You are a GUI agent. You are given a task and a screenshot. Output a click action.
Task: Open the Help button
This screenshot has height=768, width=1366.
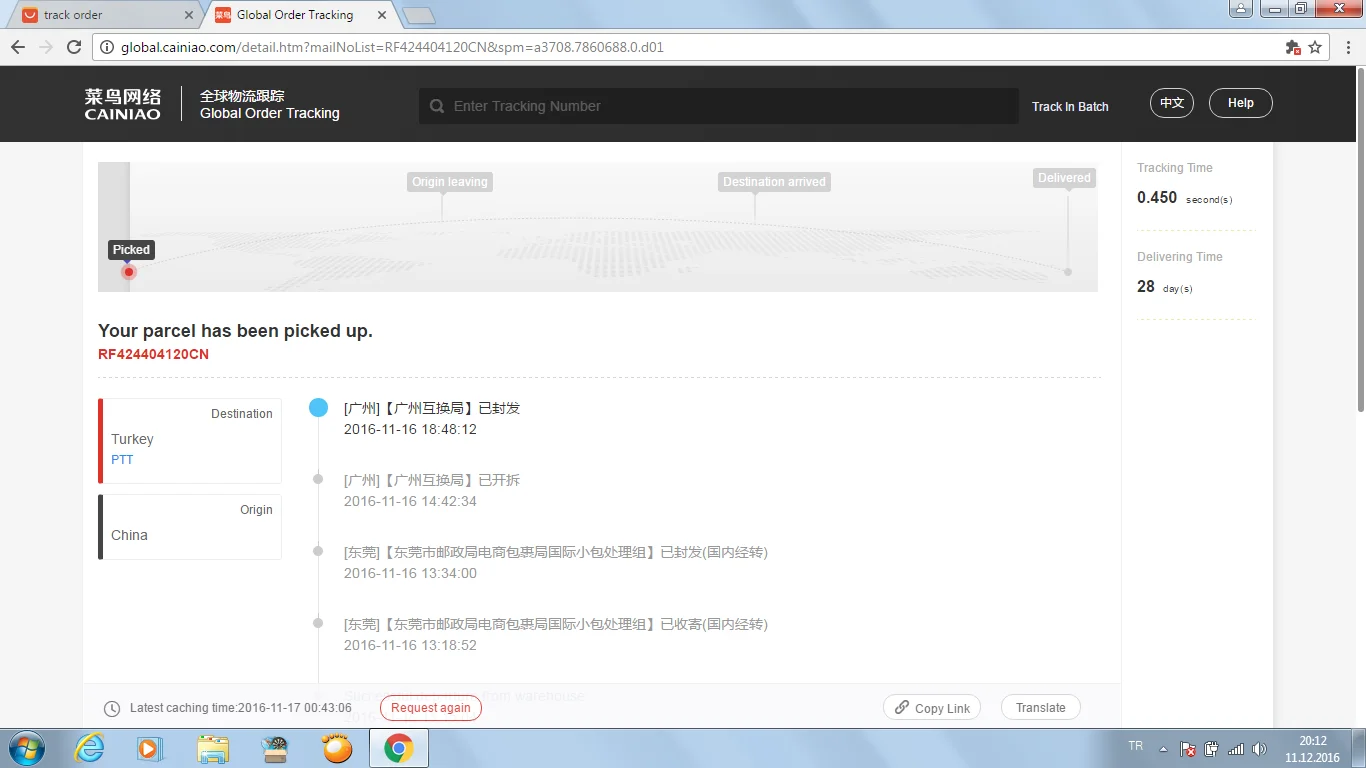coord(1240,103)
